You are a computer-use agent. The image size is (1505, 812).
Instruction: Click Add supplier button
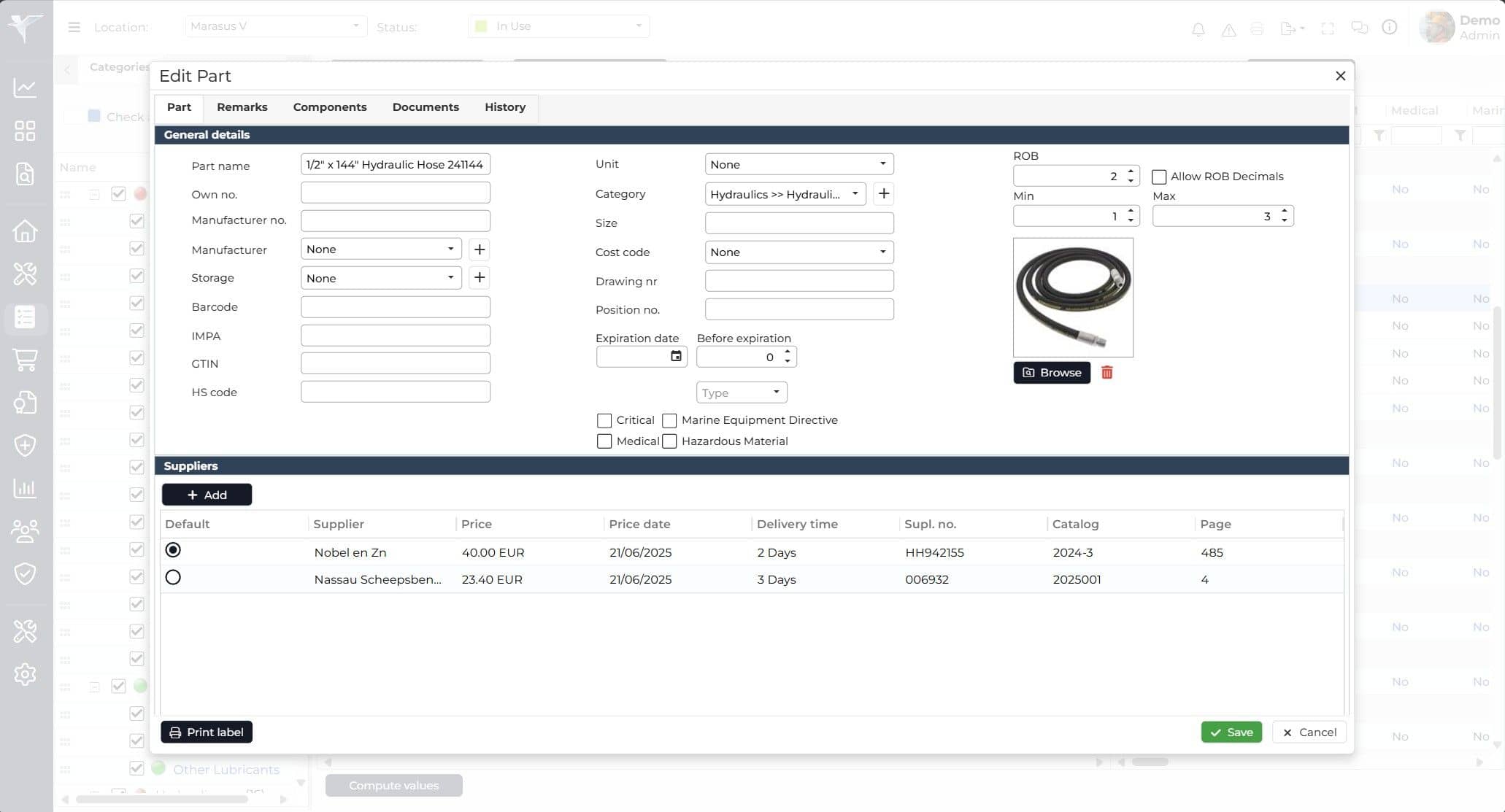(207, 495)
